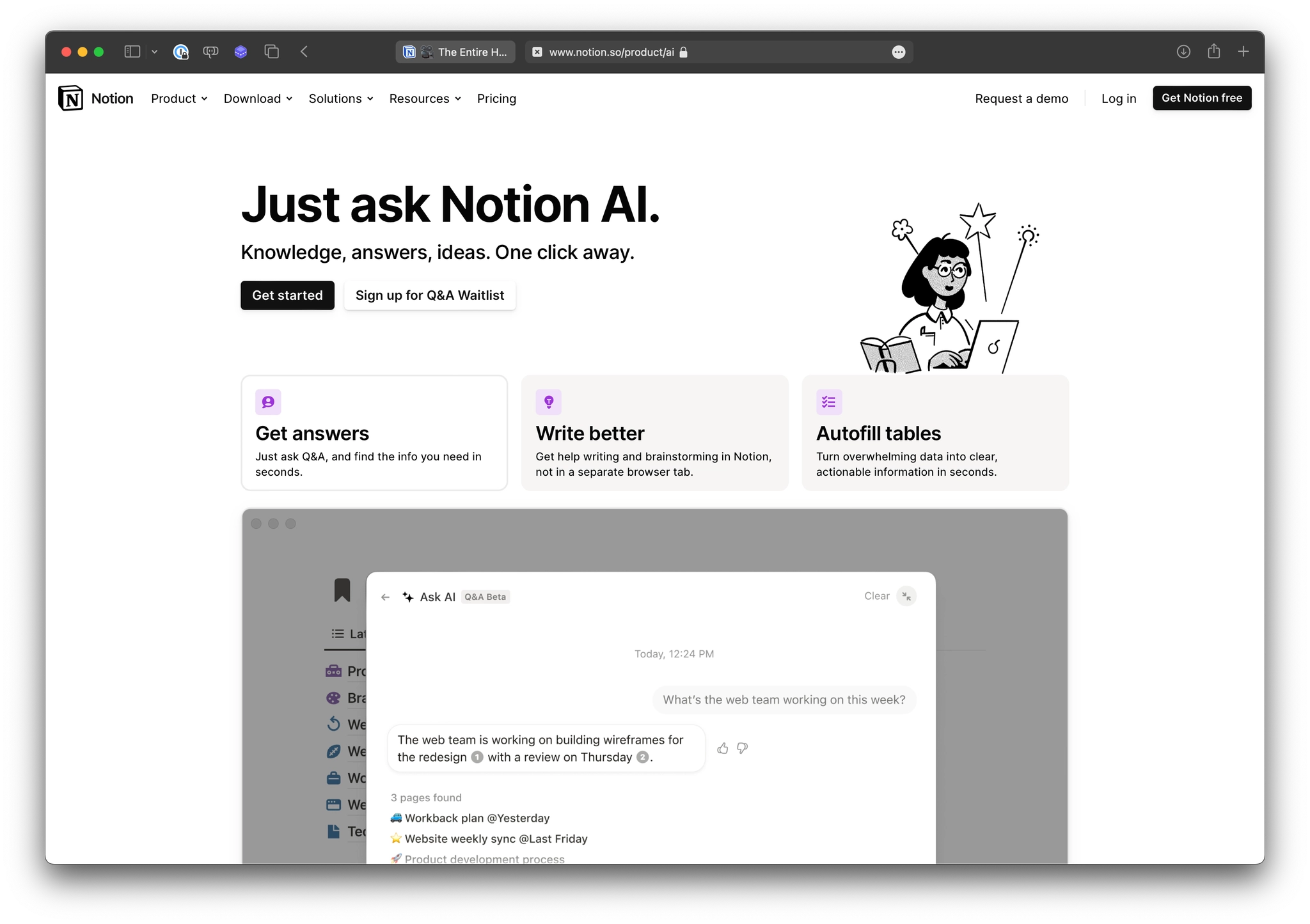Click the purple person icon above Get answers

pos(268,402)
